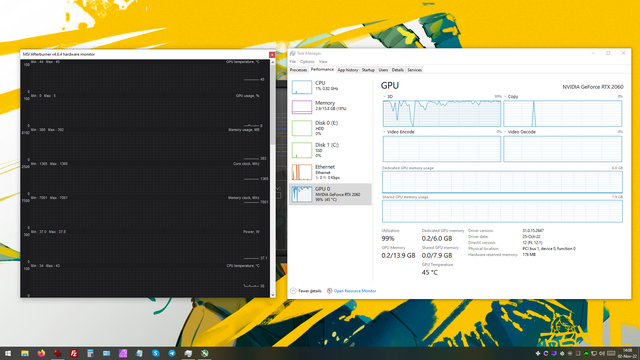Select GPU 0 in the performance sidebar

[330, 194]
